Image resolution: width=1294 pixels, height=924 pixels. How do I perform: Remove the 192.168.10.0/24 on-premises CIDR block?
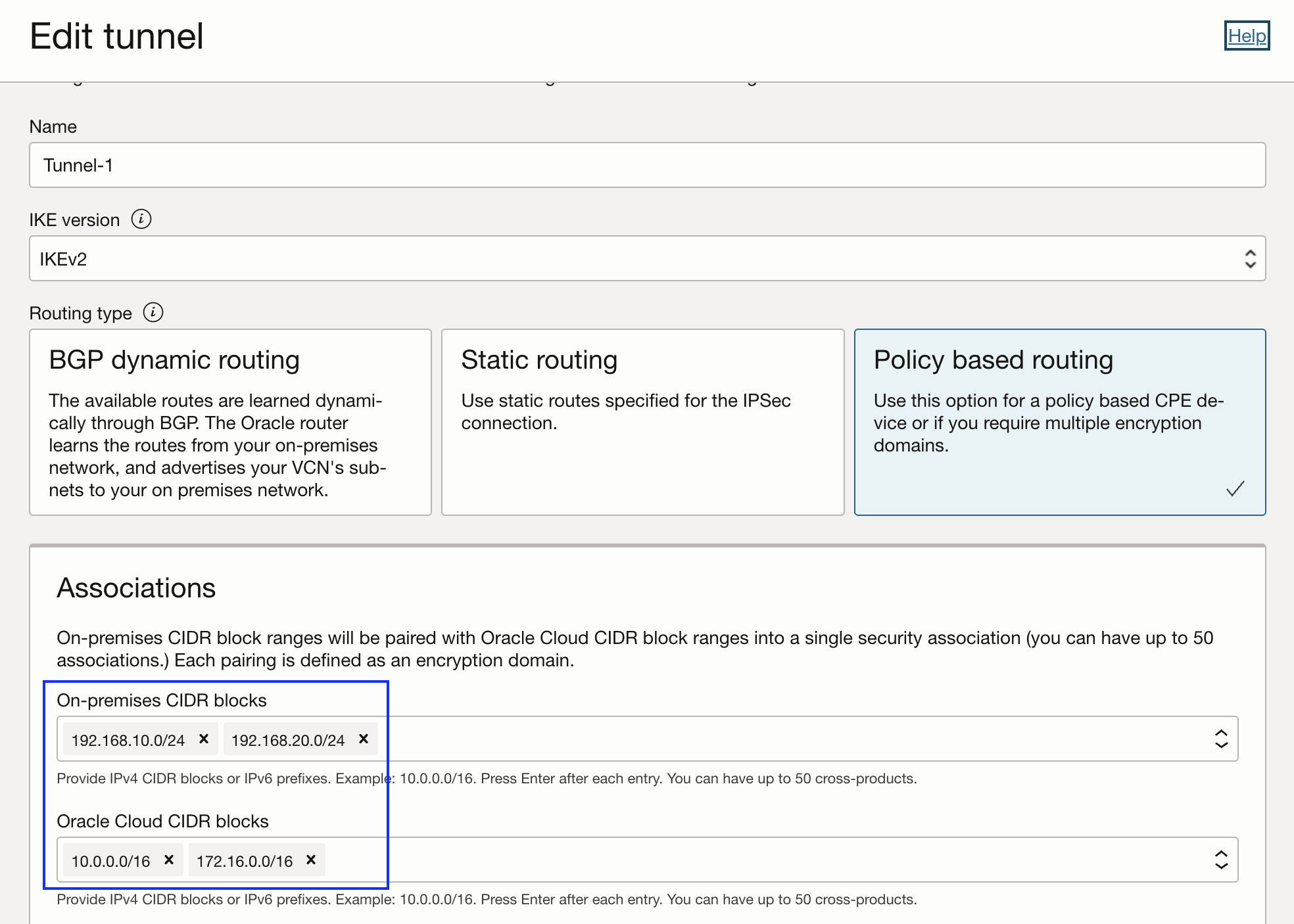click(x=204, y=739)
